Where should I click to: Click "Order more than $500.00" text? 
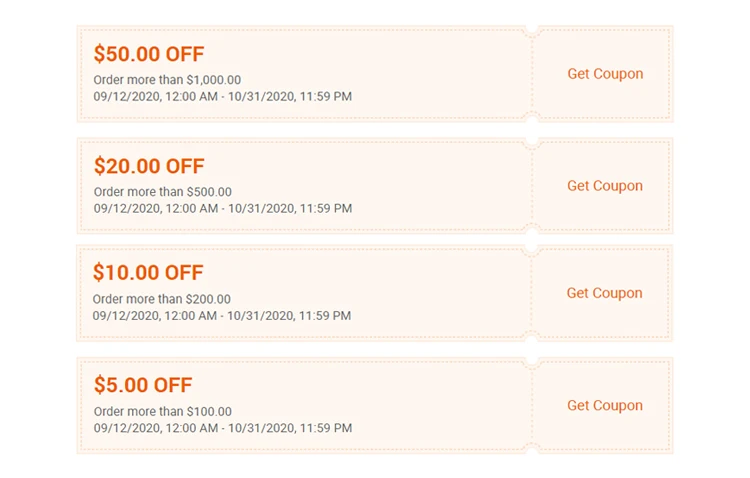coord(163,192)
